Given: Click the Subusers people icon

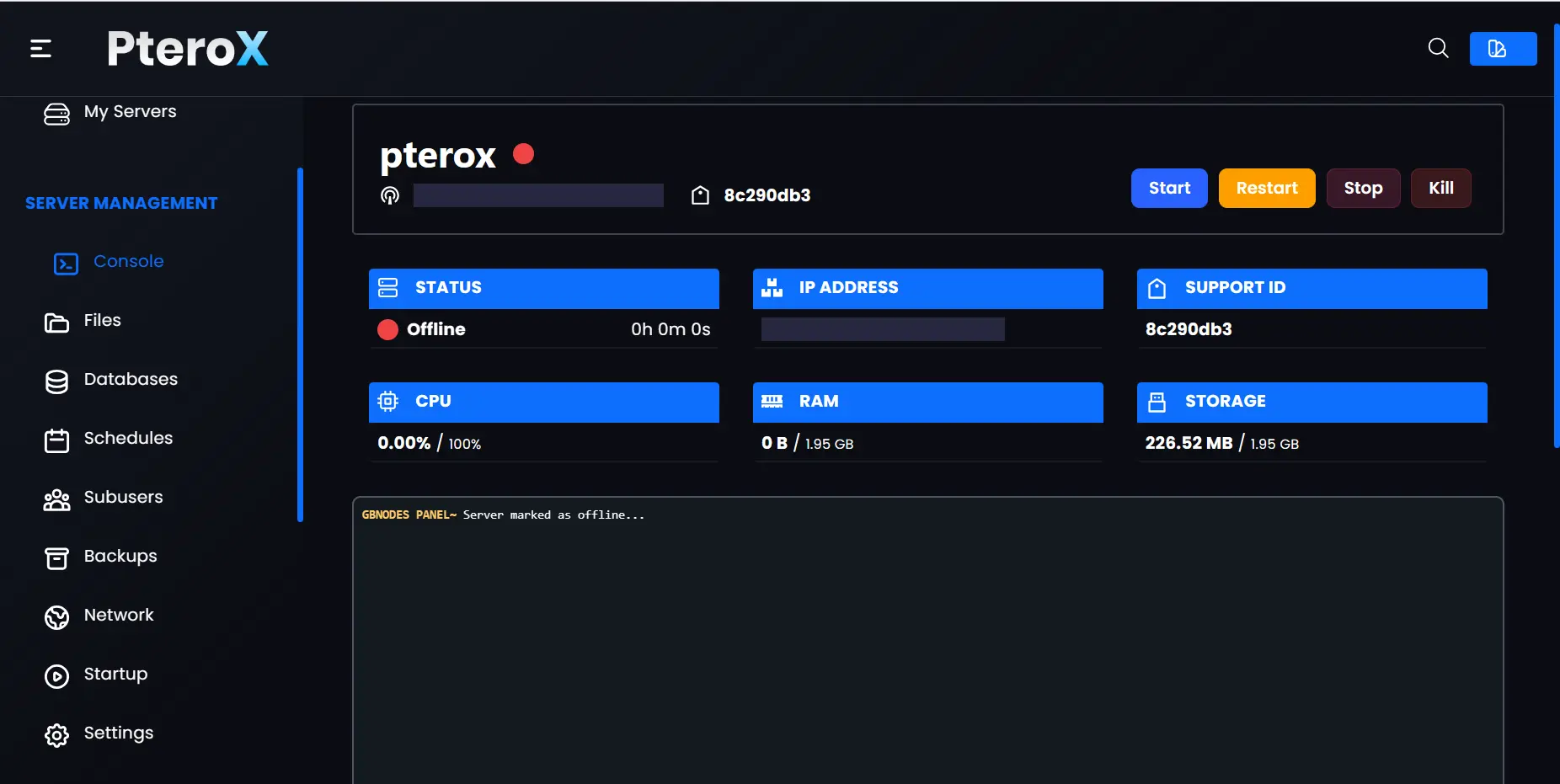Looking at the screenshot, I should pyautogui.click(x=56, y=499).
